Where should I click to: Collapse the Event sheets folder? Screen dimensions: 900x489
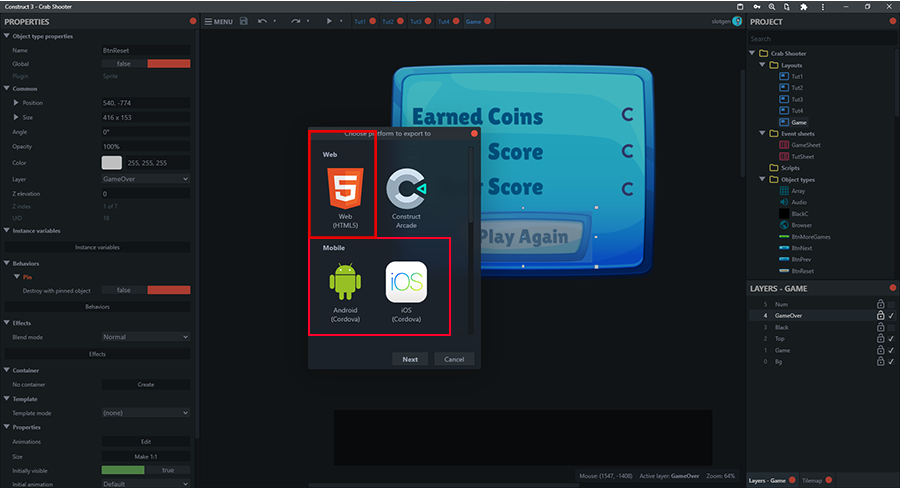pyautogui.click(x=762, y=133)
